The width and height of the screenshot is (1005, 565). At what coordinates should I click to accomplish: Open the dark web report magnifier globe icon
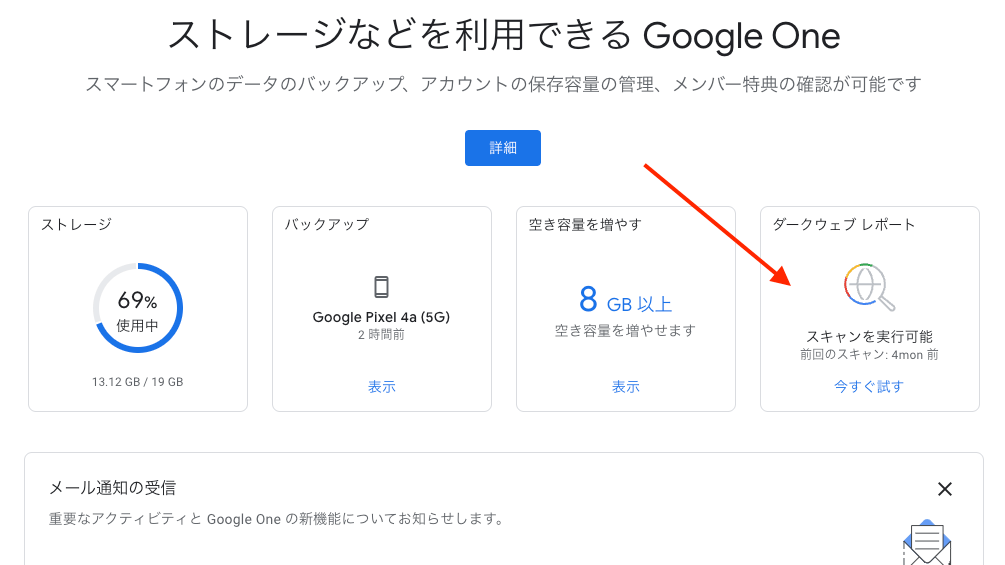869,286
